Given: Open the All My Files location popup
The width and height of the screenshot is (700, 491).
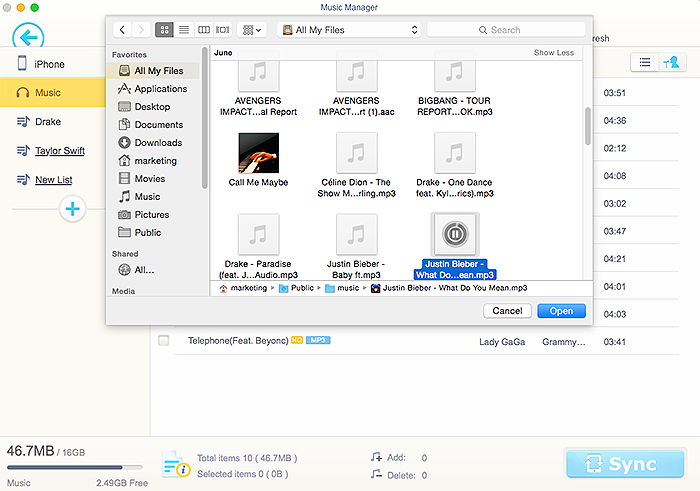Looking at the screenshot, I should coord(349,30).
